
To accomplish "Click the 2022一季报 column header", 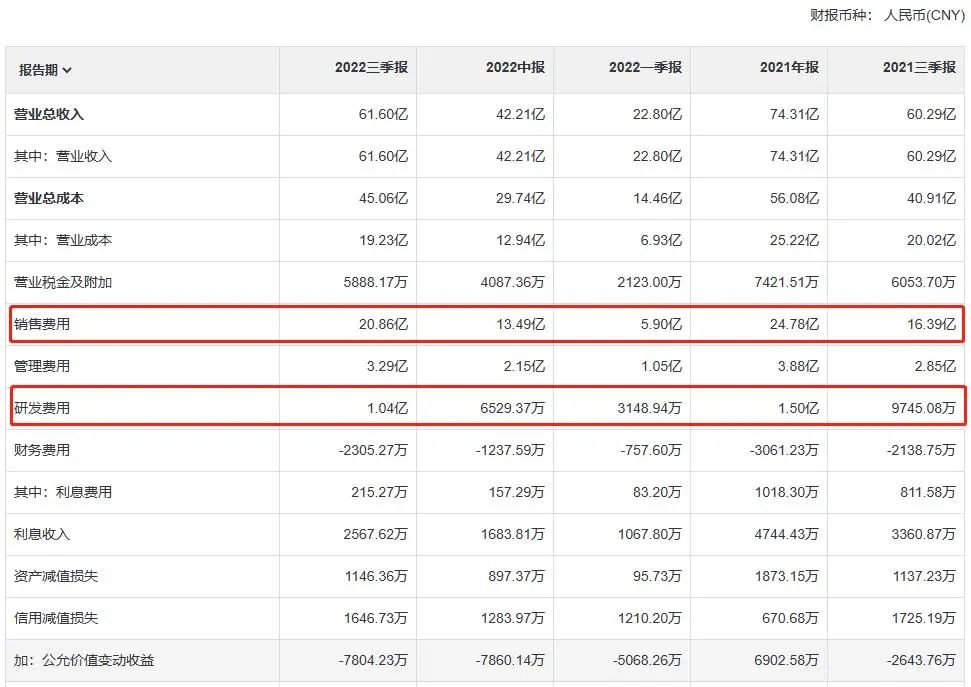I will pyautogui.click(x=645, y=68).
